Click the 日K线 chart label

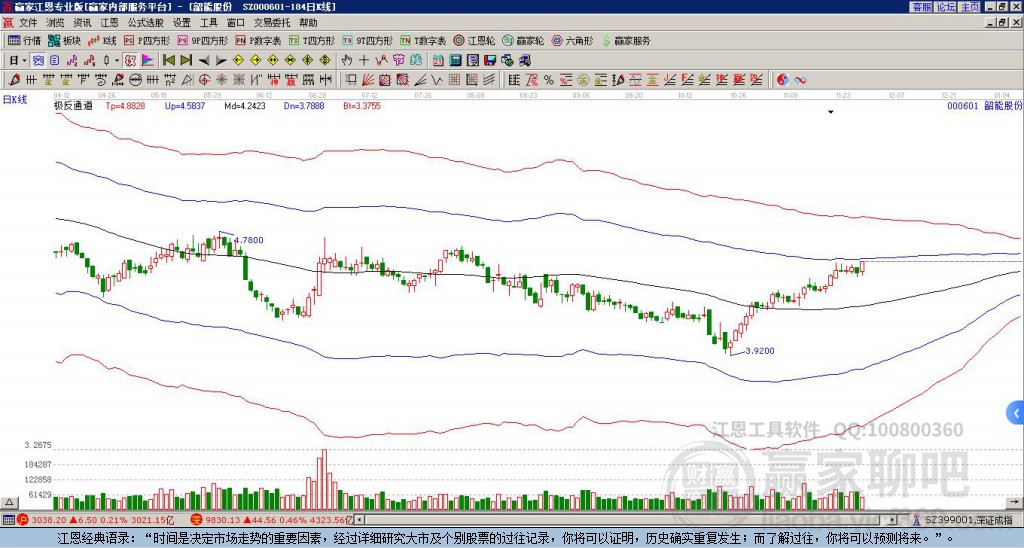(x=14, y=100)
